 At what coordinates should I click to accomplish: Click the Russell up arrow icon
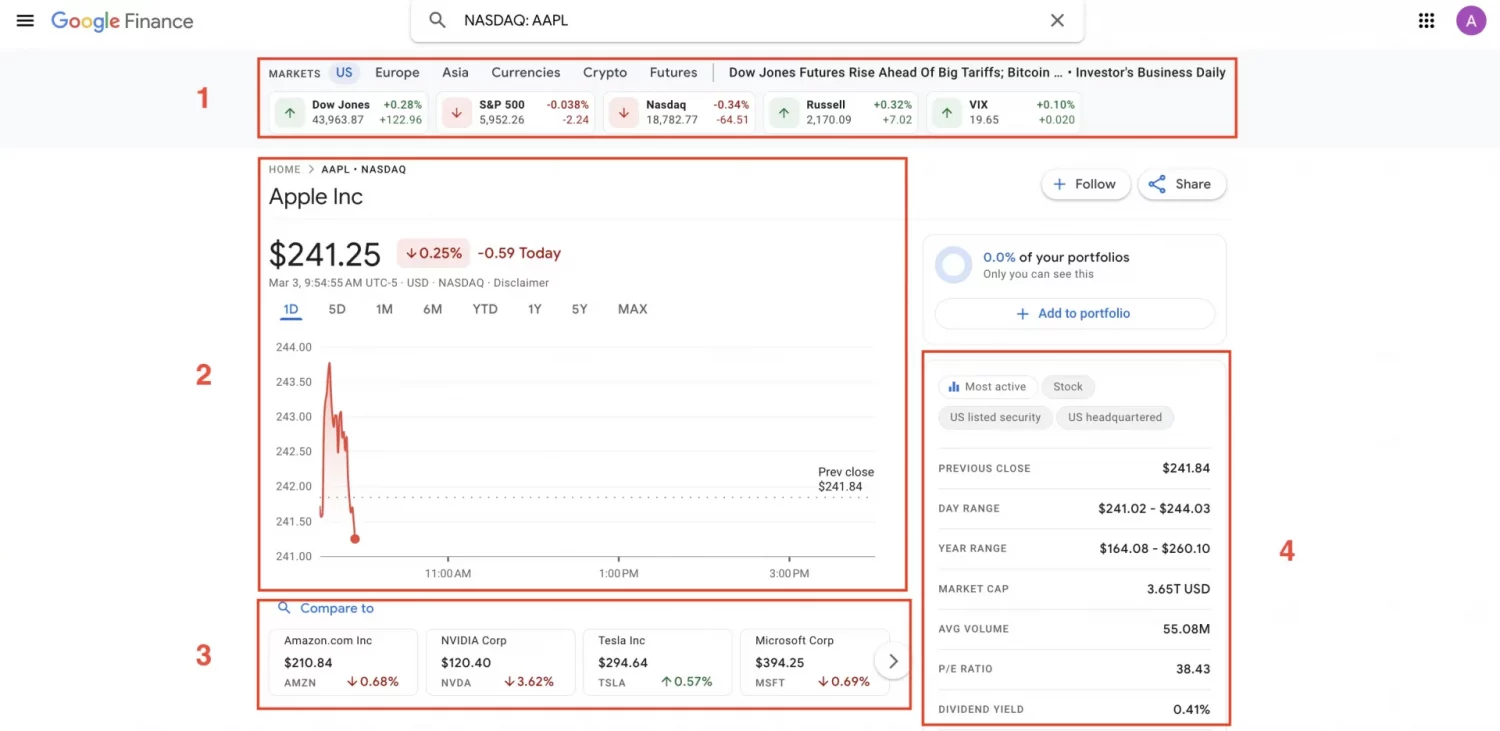pyautogui.click(x=784, y=113)
